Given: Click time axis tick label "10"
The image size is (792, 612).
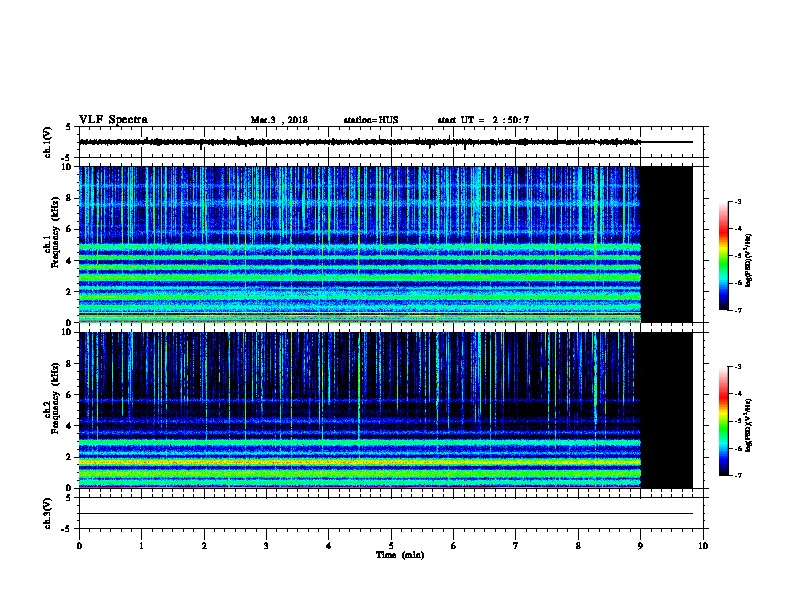Looking at the screenshot, I should click(703, 546).
